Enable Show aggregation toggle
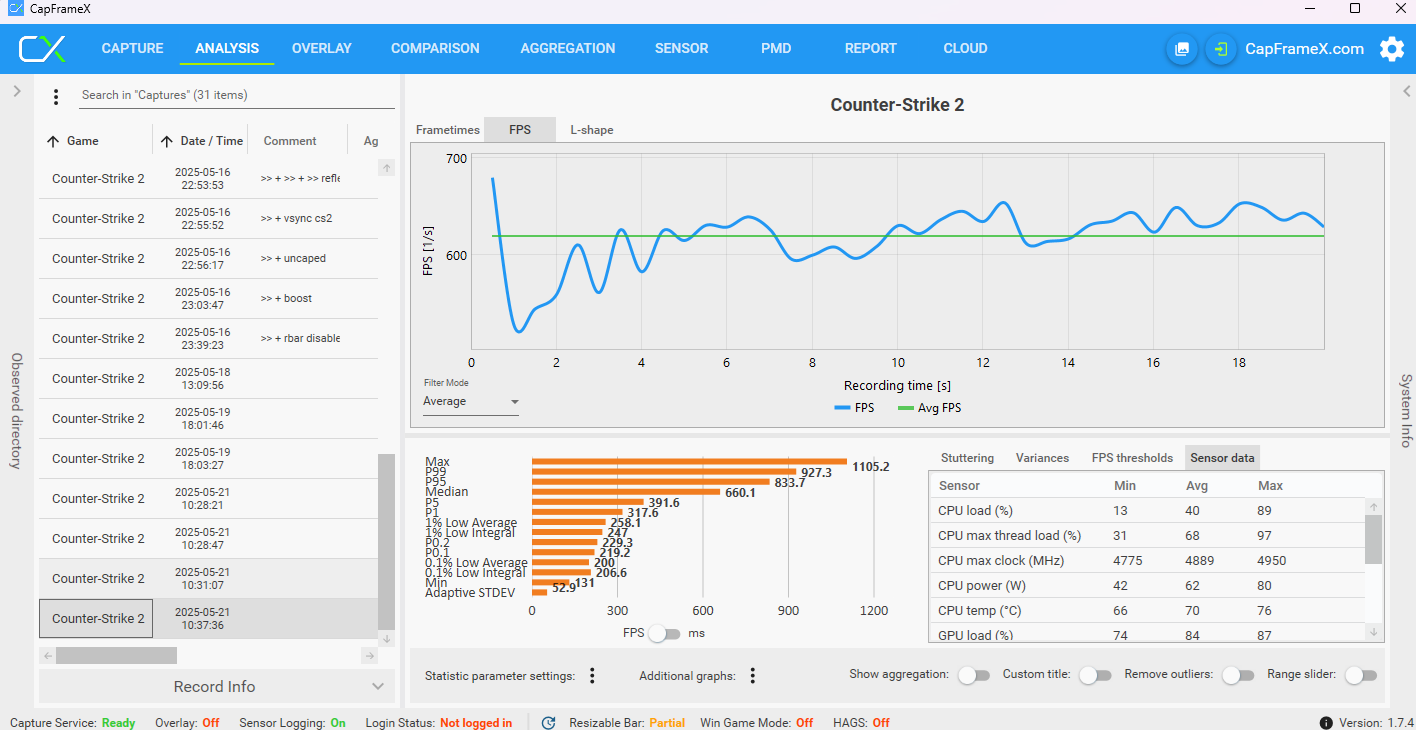 (x=973, y=675)
